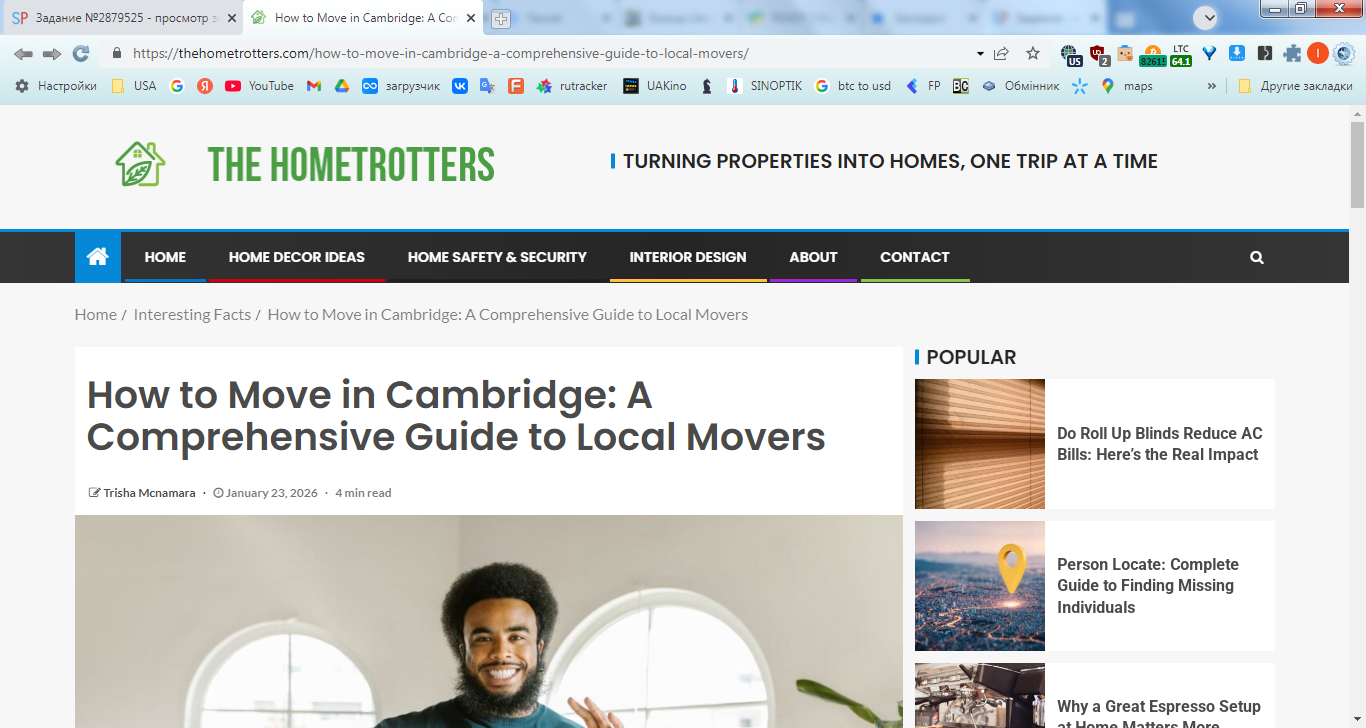Screen dimensions: 1366x728
Task: Click the blue home icon in navigation bar
Action: click(97, 257)
